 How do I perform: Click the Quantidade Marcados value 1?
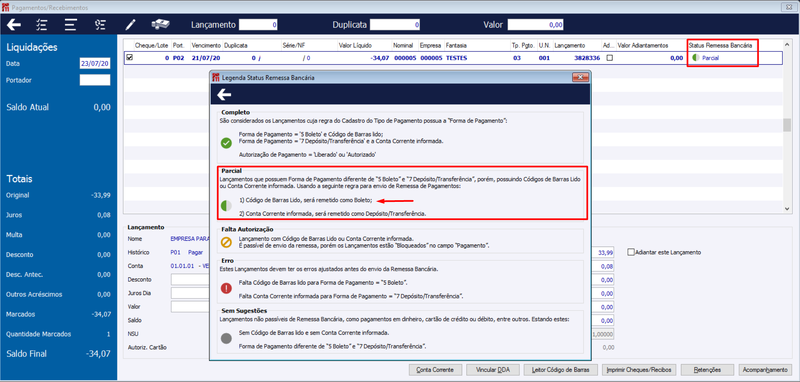tap(108, 334)
